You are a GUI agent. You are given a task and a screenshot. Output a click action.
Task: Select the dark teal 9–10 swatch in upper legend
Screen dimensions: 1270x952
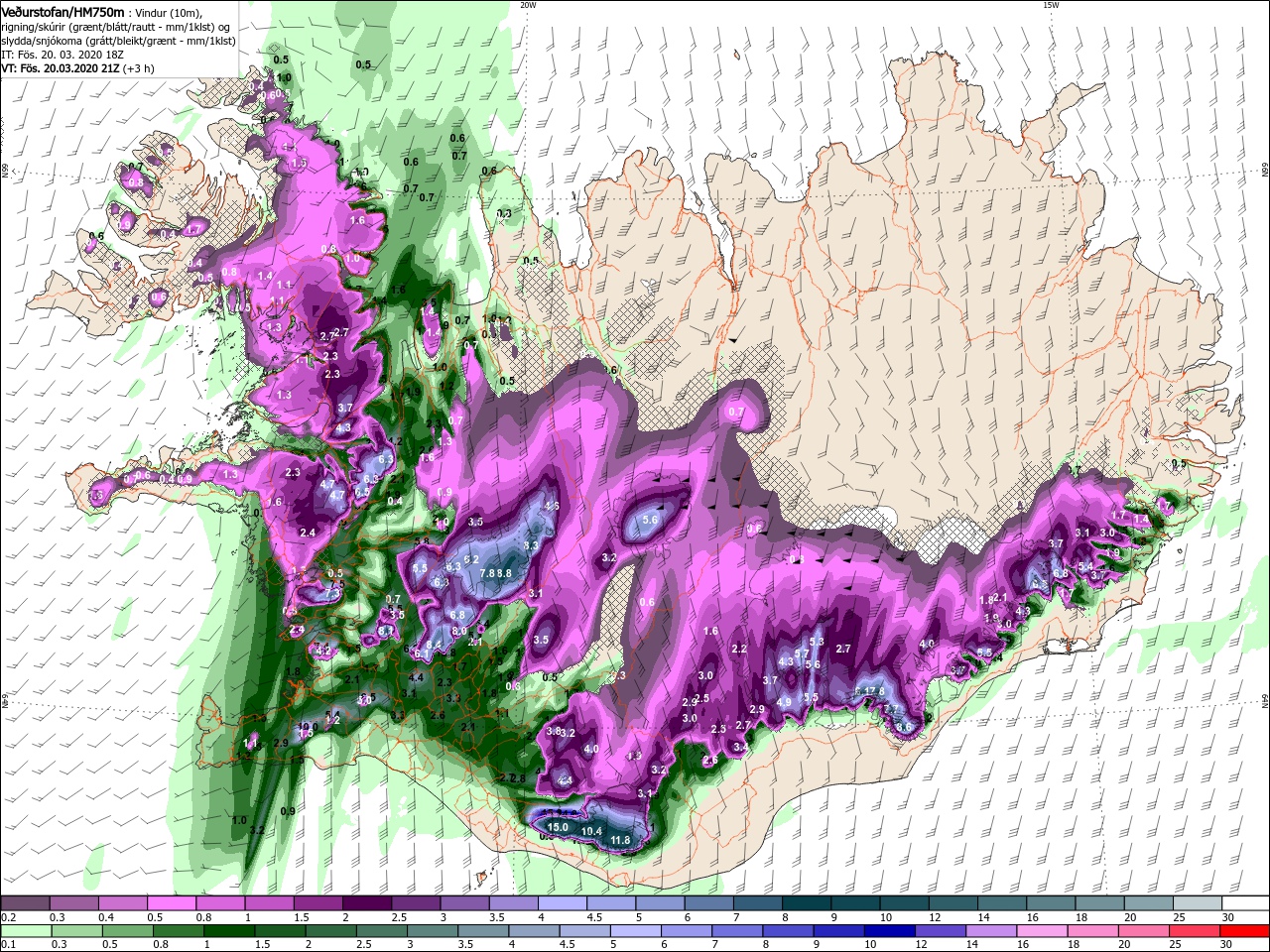click(x=853, y=903)
